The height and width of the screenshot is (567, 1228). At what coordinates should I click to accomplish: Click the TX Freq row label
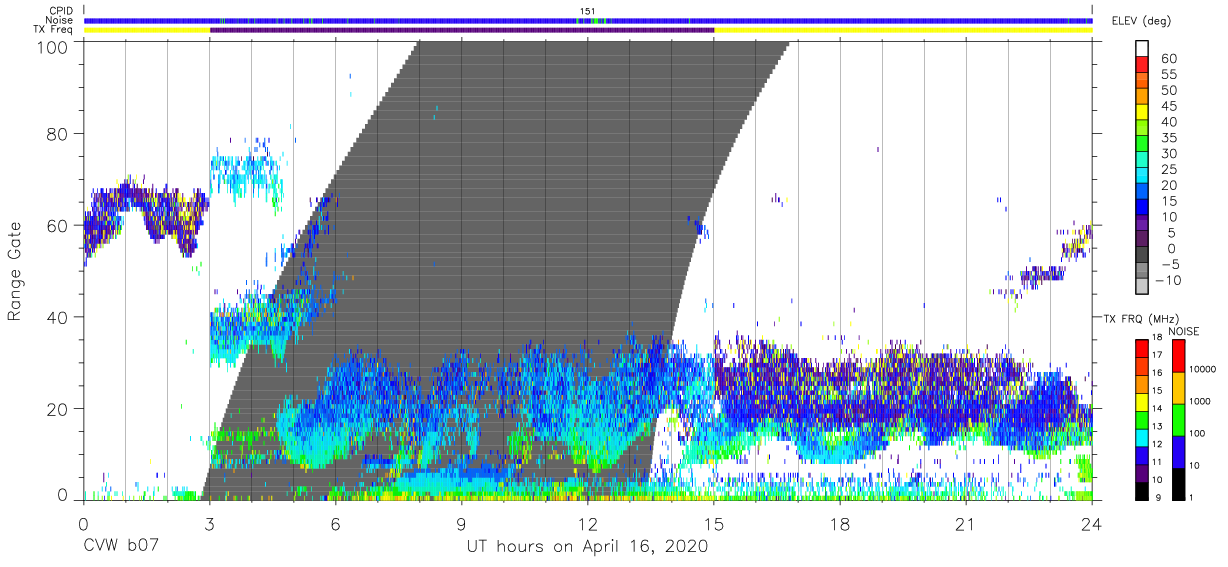54,30
